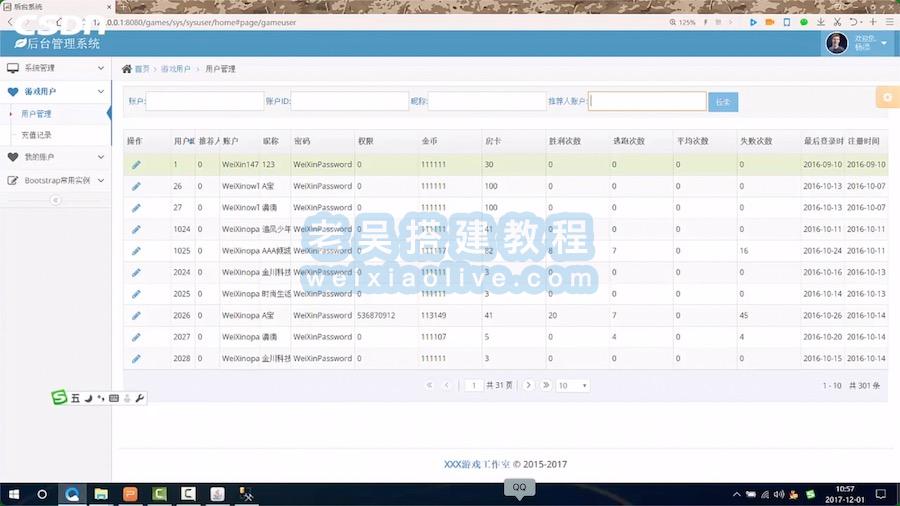Expand Bootstrap常用实例 sidebar menu
Screen dimensions: 900x506
56,180
